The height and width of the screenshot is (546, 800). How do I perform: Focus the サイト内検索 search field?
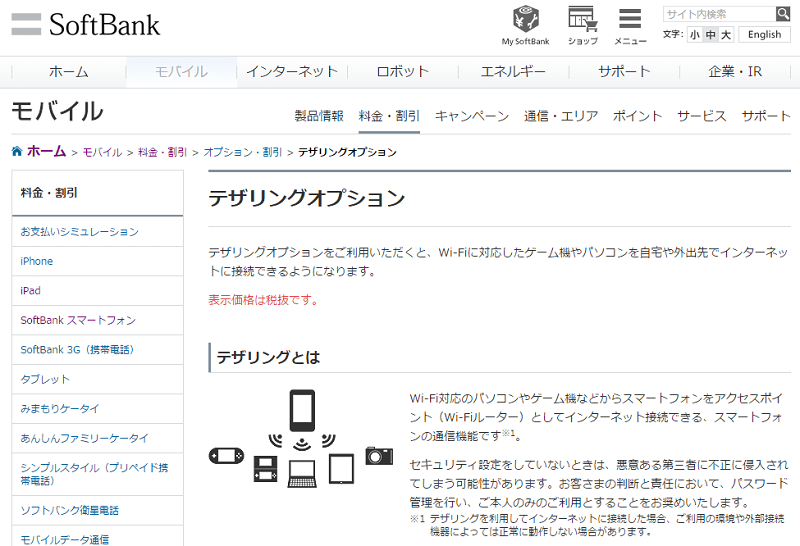(719, 14)
